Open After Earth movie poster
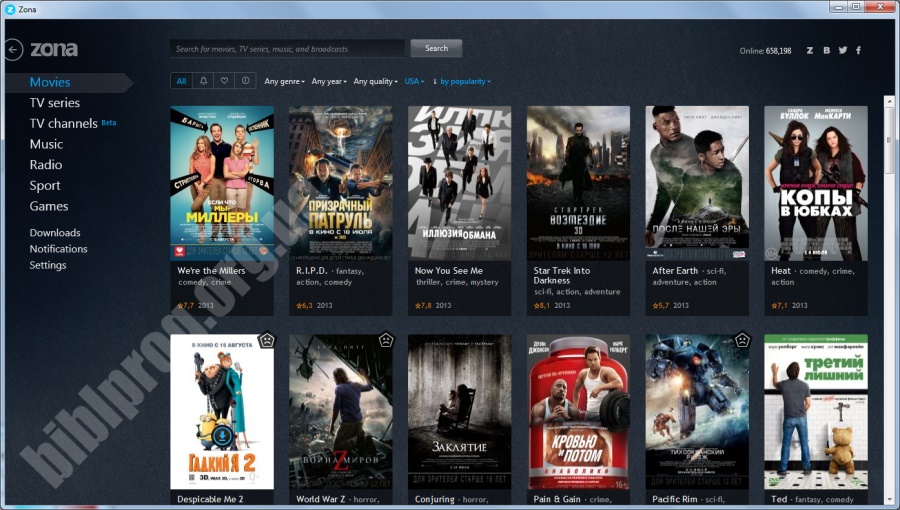Image resolution: width=900 pixels, height=510 pixels. click(x=697, y=183)
